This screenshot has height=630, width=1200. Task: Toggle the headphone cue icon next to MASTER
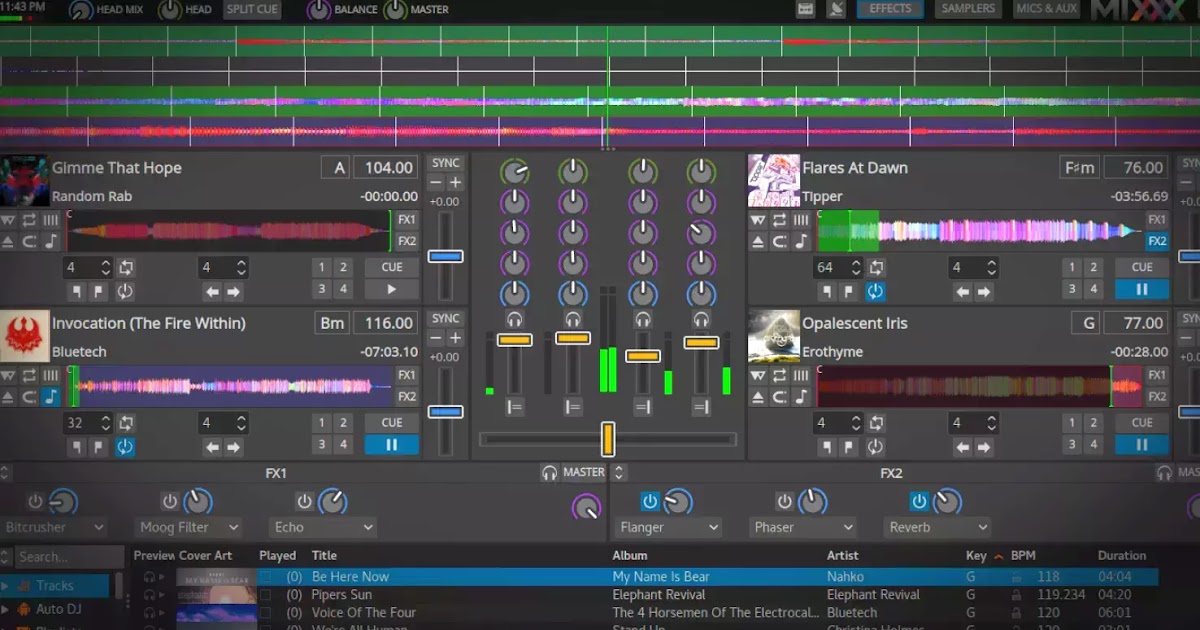click(x=549, y=473)
